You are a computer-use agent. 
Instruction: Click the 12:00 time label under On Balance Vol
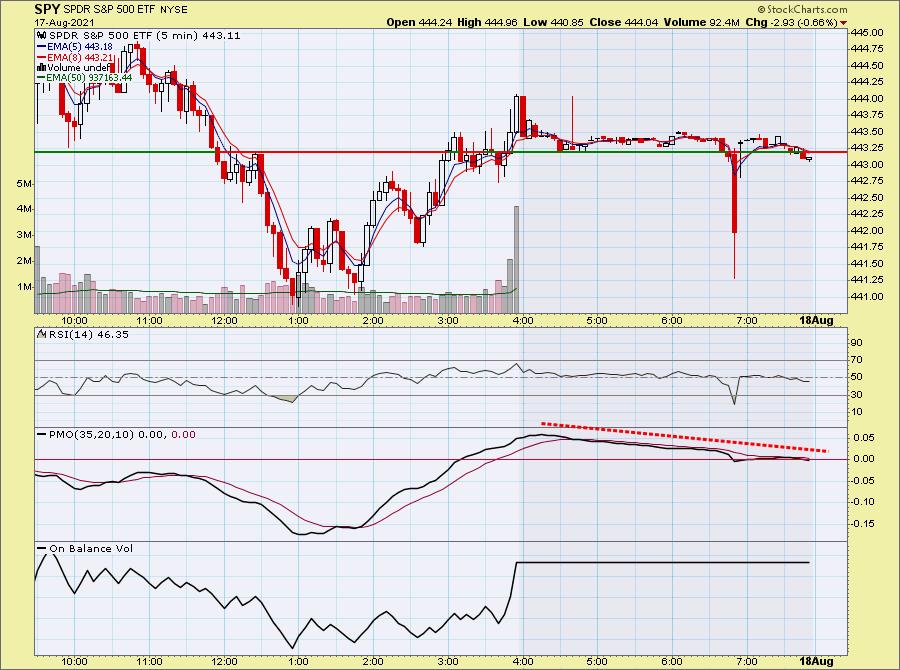click(224, 662)
